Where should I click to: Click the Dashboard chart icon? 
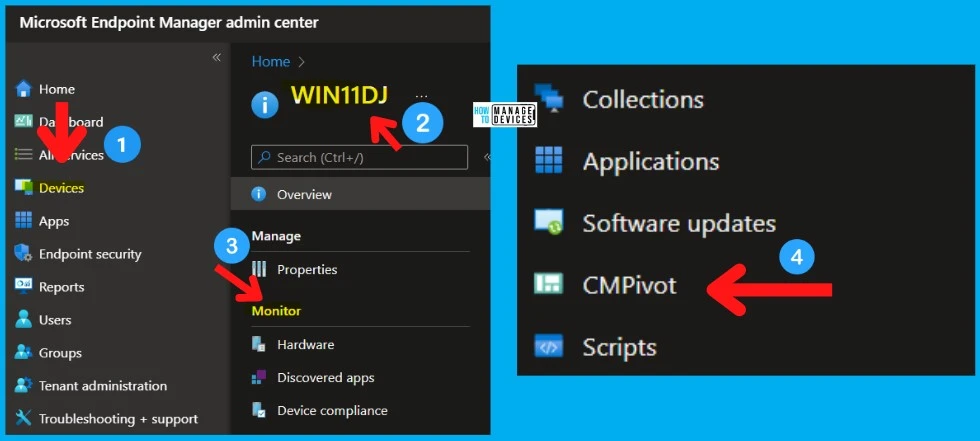23,122
